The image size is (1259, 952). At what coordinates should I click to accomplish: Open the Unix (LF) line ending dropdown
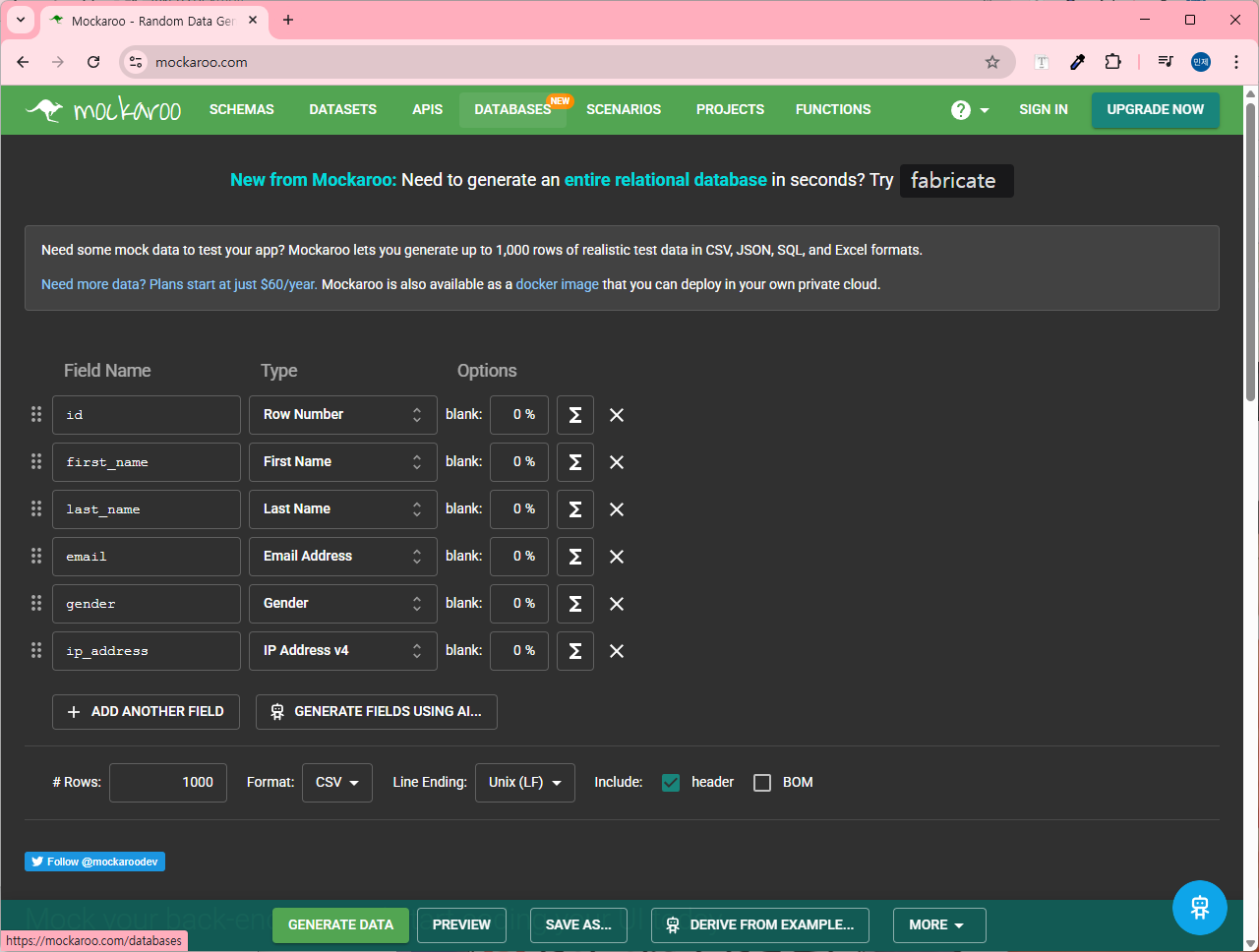coord(525,783)
